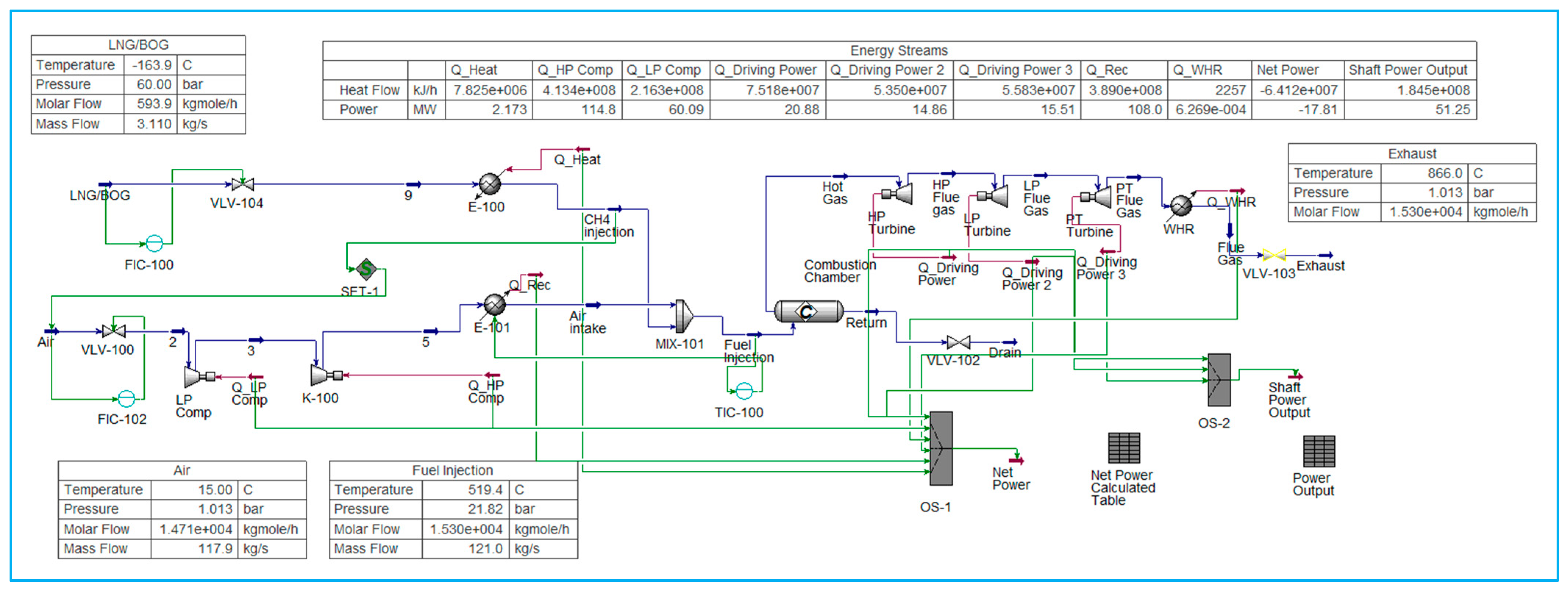1568x591 pixels.
Task: Select the MIX-101 mixer icon
Action: click(x=683, y=316)
